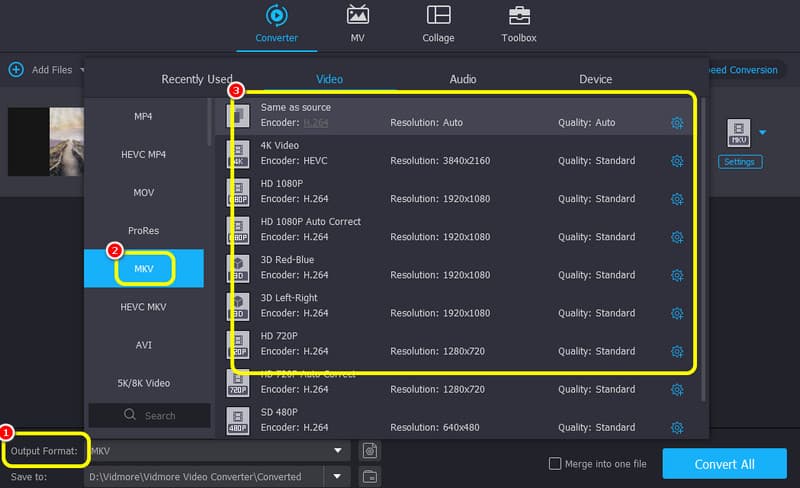Click gear icon for 3D Red-Blue preset
Screen dimensions: 800x488
(x=677, y=275)
